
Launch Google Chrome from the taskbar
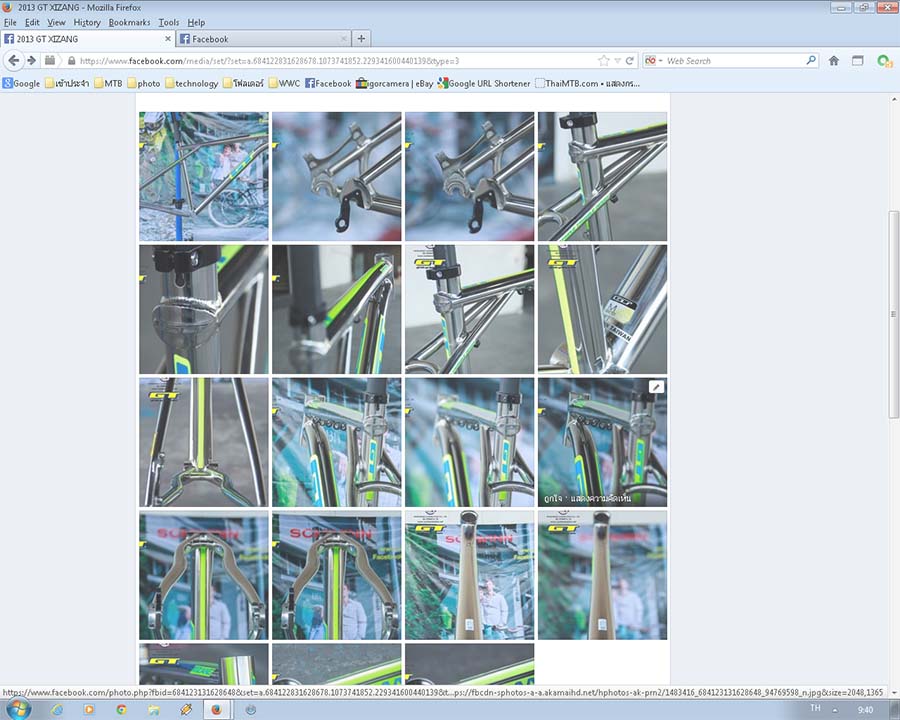pos(121,710)
